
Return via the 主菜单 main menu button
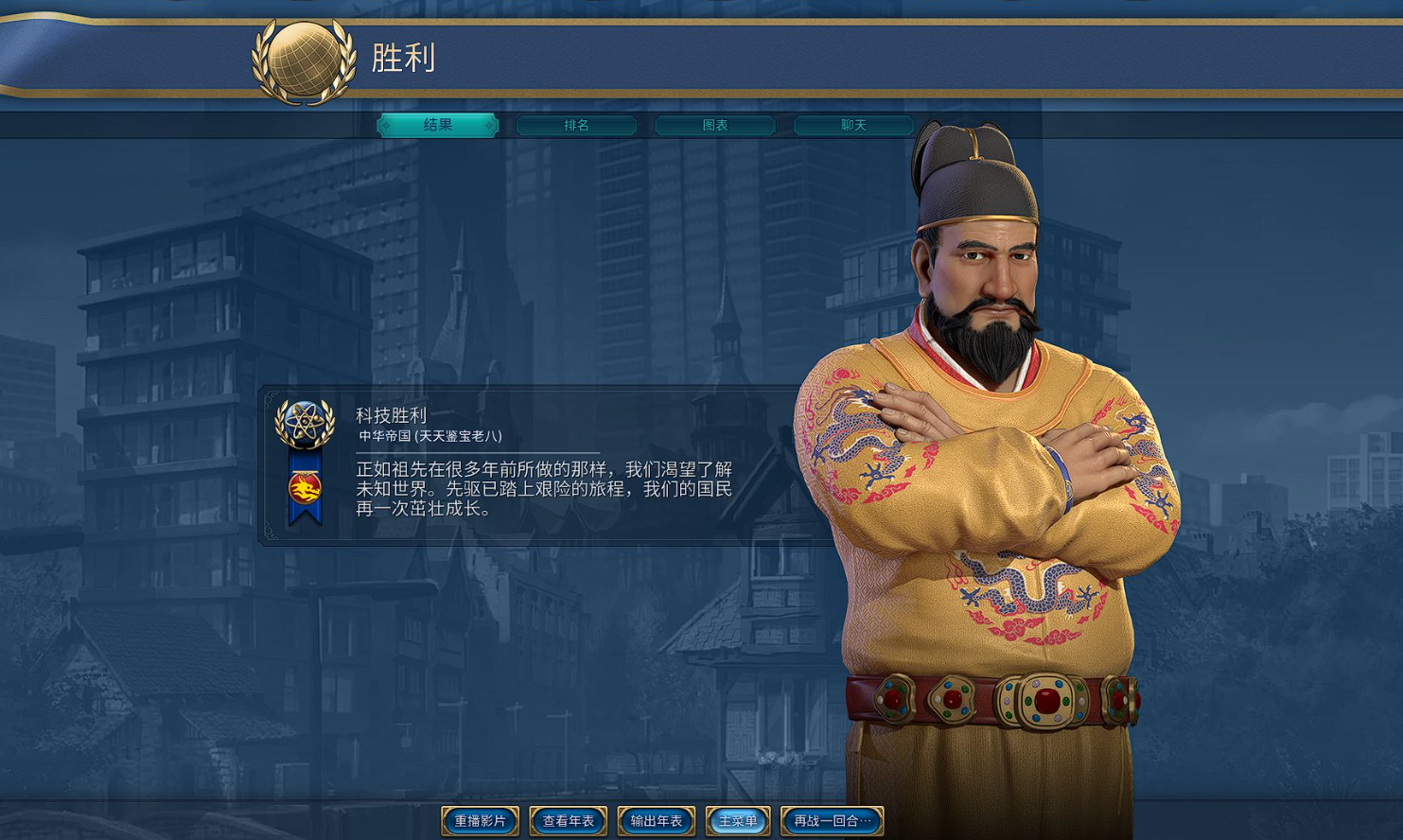click(x=738, y=821)
